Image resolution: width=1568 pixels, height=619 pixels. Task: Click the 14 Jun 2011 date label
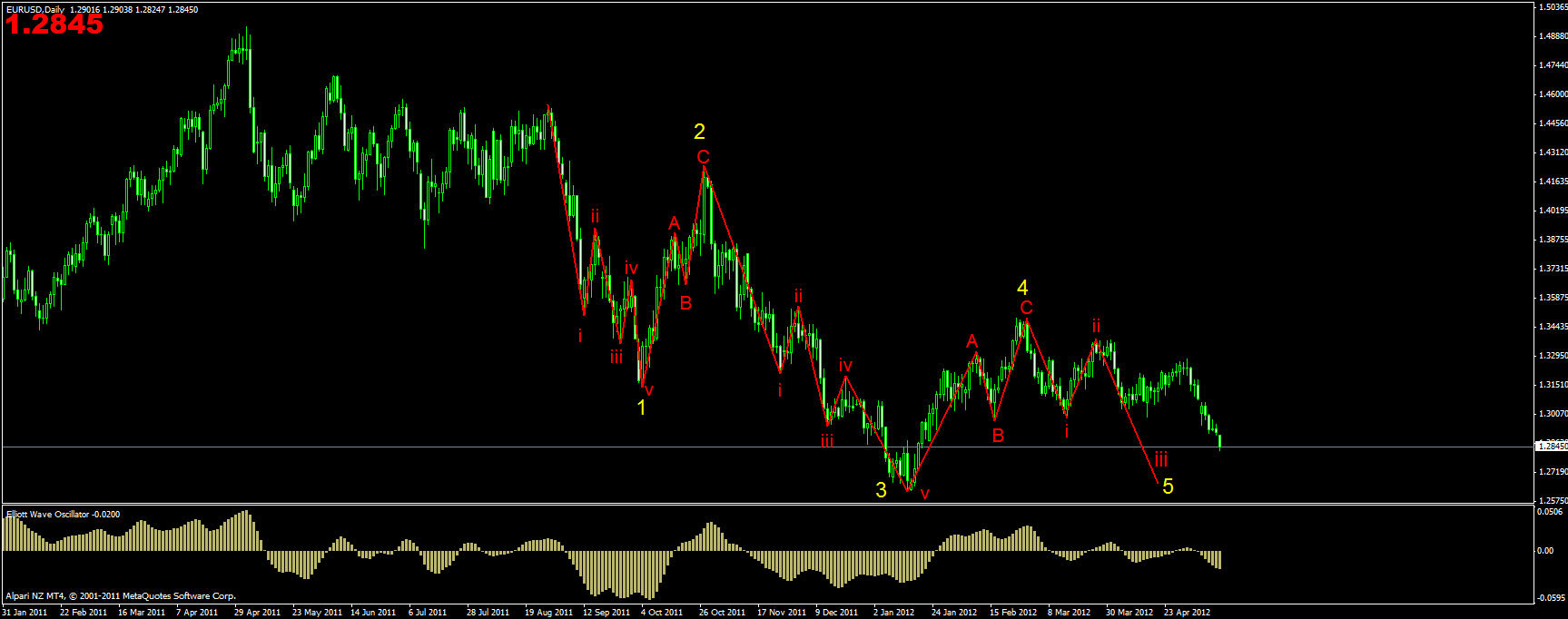373,613
